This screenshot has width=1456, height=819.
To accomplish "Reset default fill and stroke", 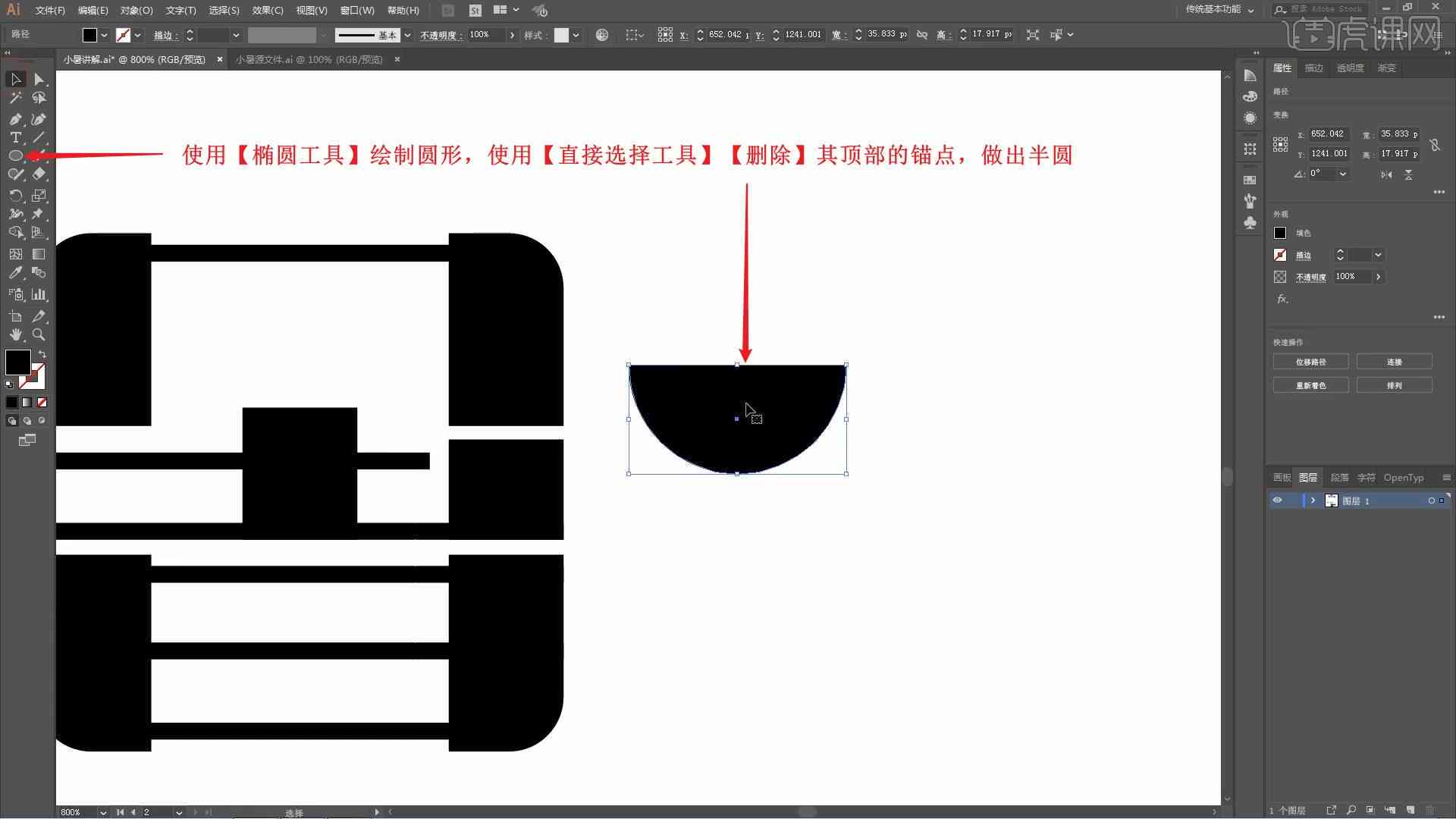I will point(9,384).
